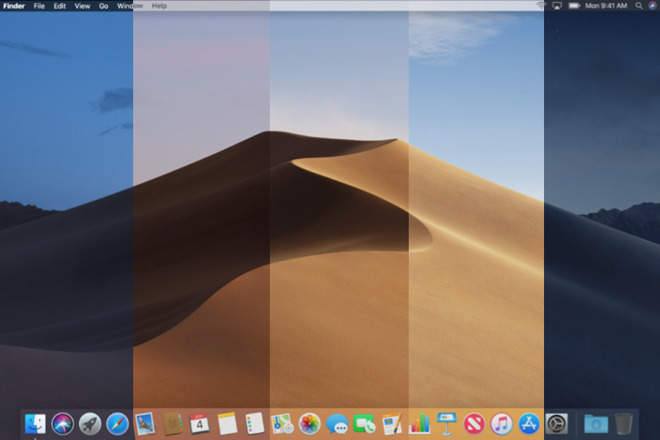Open Reminders list icon

255,424
